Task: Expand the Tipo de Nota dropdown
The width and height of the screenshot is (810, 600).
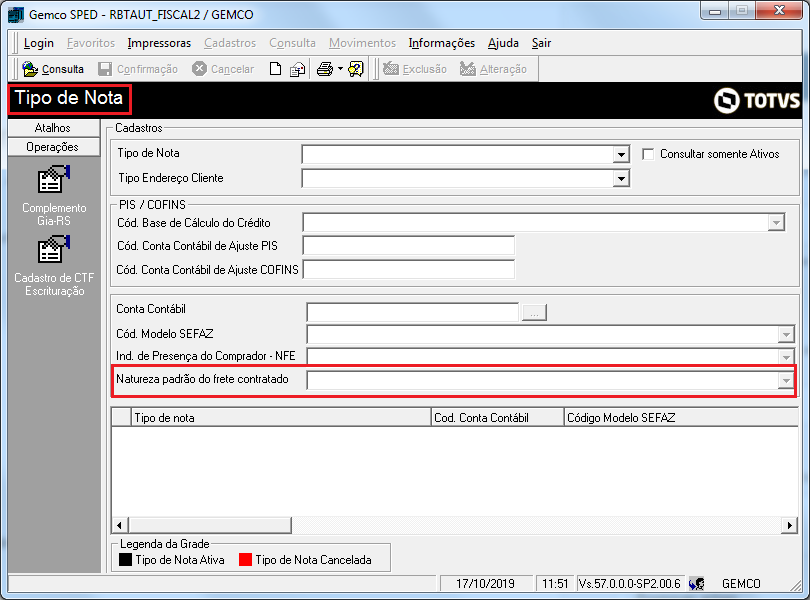Action: click(x=621, y=154)
